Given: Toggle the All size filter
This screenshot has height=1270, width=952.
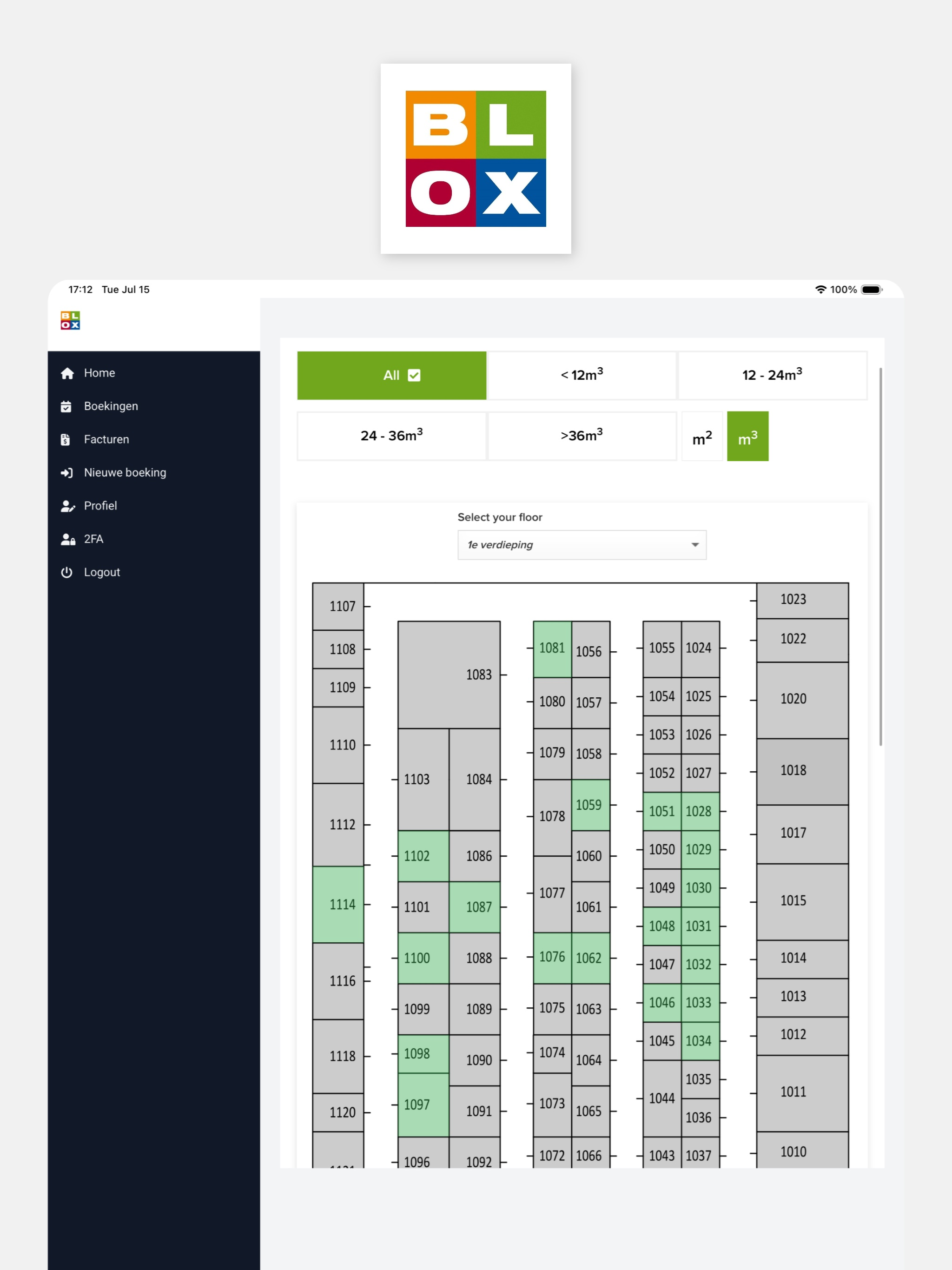Looking at the screenshot, I should (391, 376).
